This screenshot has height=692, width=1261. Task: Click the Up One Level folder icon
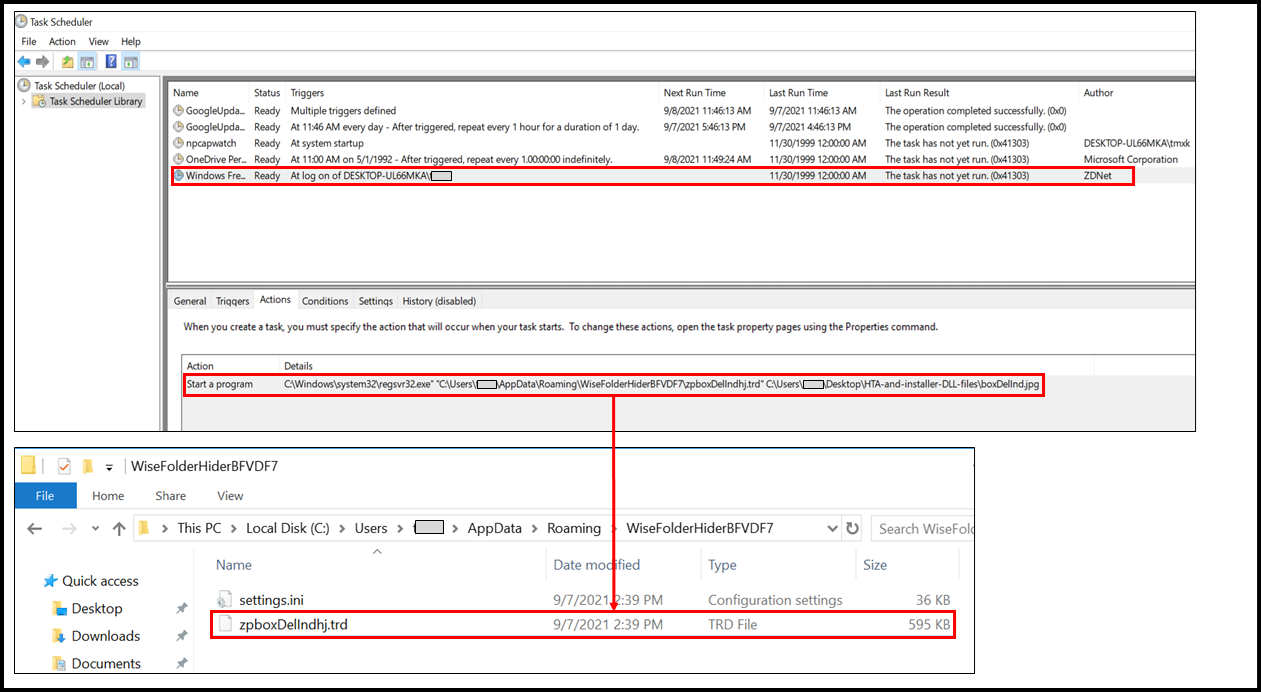pos(67,62)
